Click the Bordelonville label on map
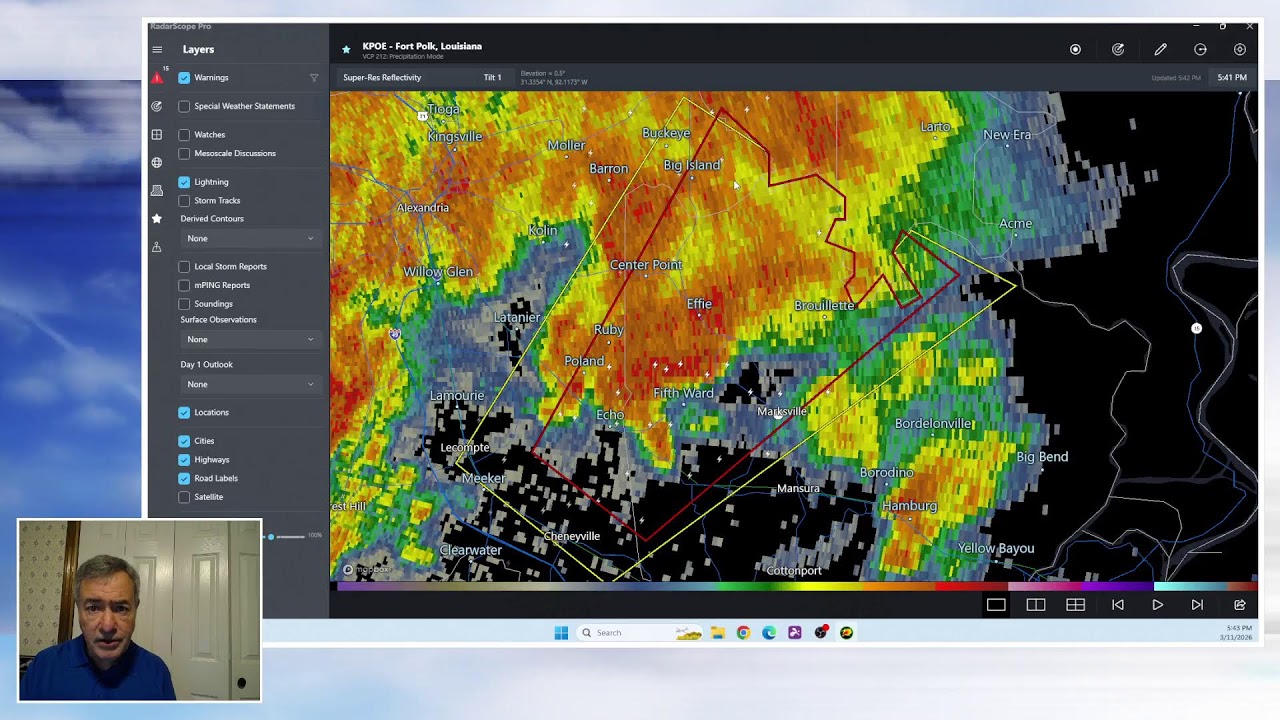 click(x=934, y=423)
